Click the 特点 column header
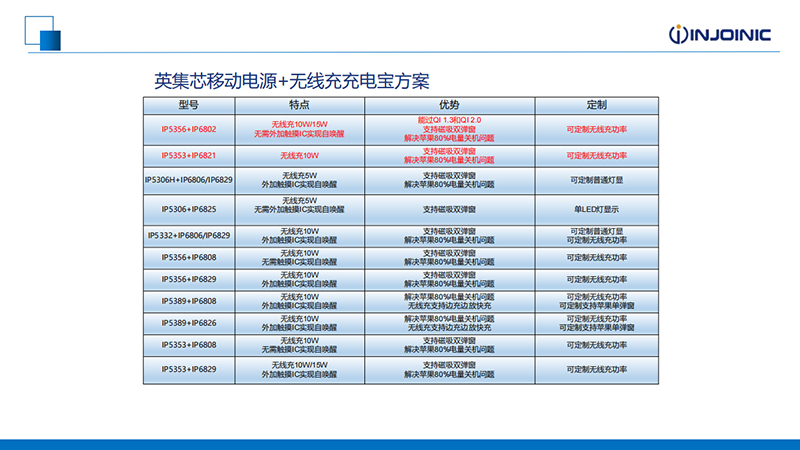 click(299, 105)
